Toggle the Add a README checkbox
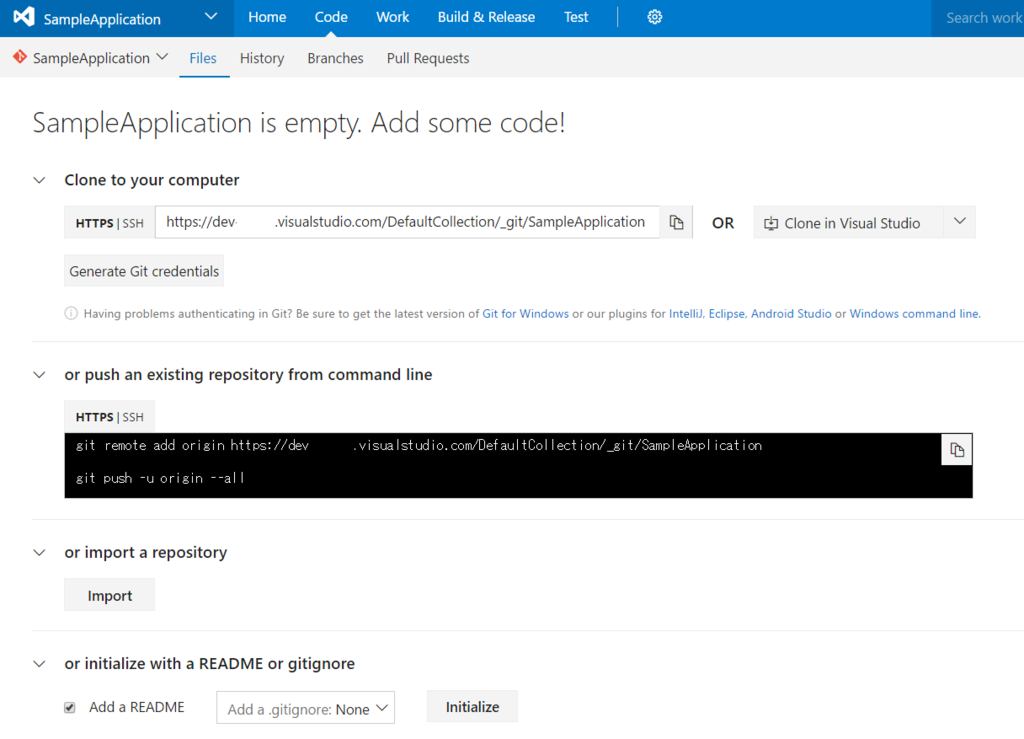The height and width of the screenshot is (739, 1024). coord(70,708)
